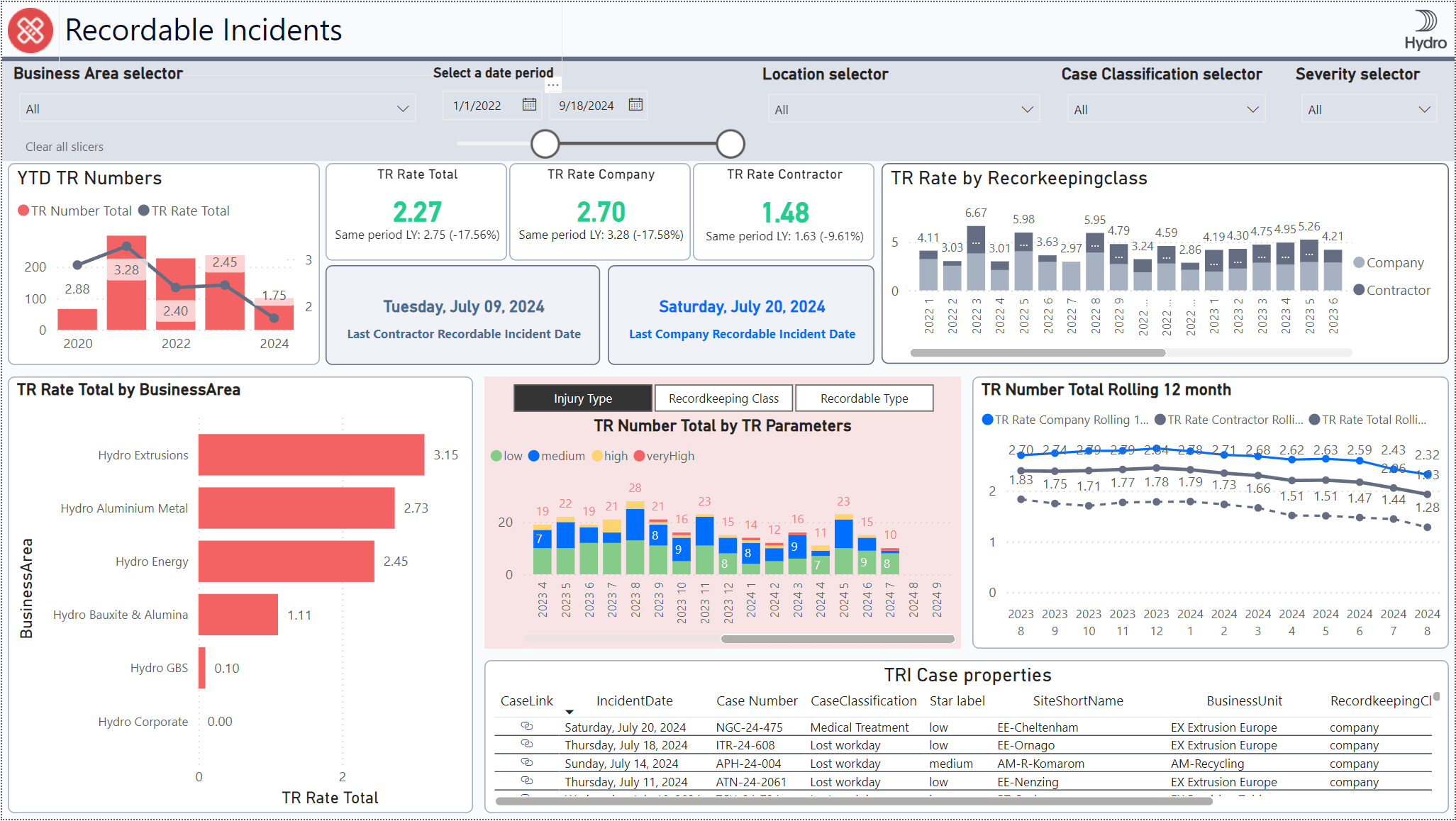Image resolution: width=1456 pixels, height=821 pixels.
Task: Open case link icon for NGC-24-475
Action: pos(526,727)
